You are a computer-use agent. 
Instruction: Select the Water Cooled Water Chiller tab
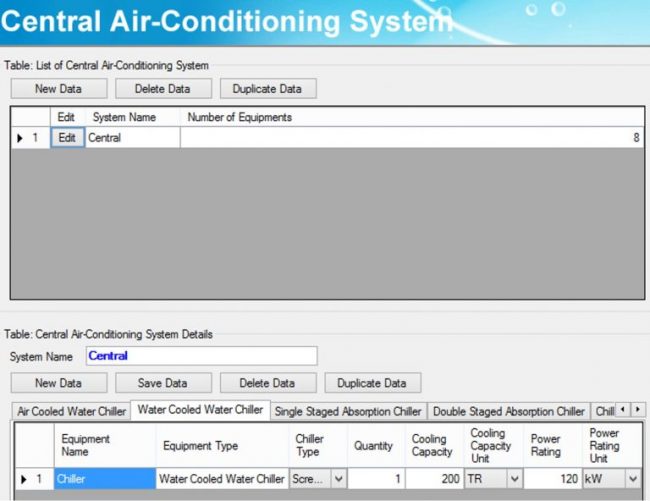pos(200,410)
